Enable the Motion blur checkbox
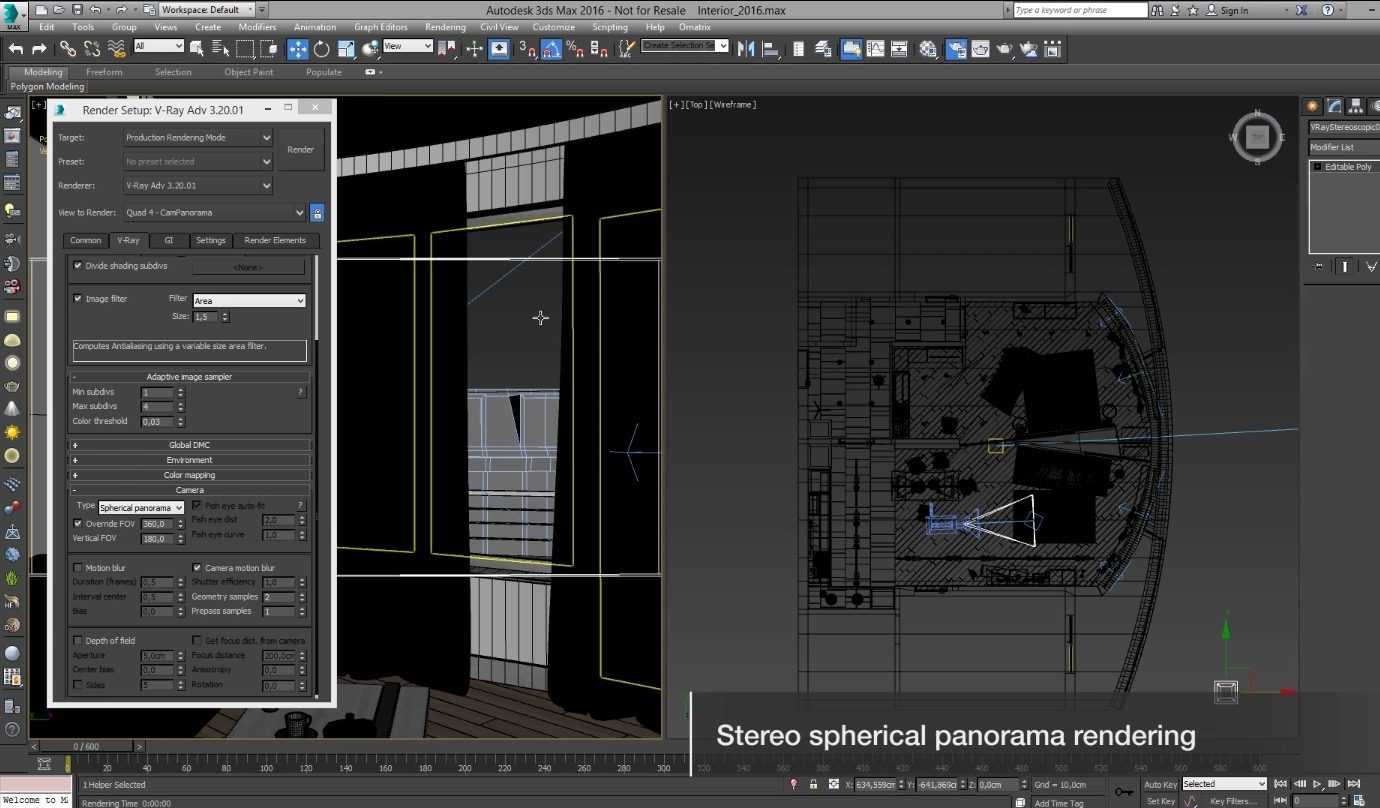 (x=78, y=568)
